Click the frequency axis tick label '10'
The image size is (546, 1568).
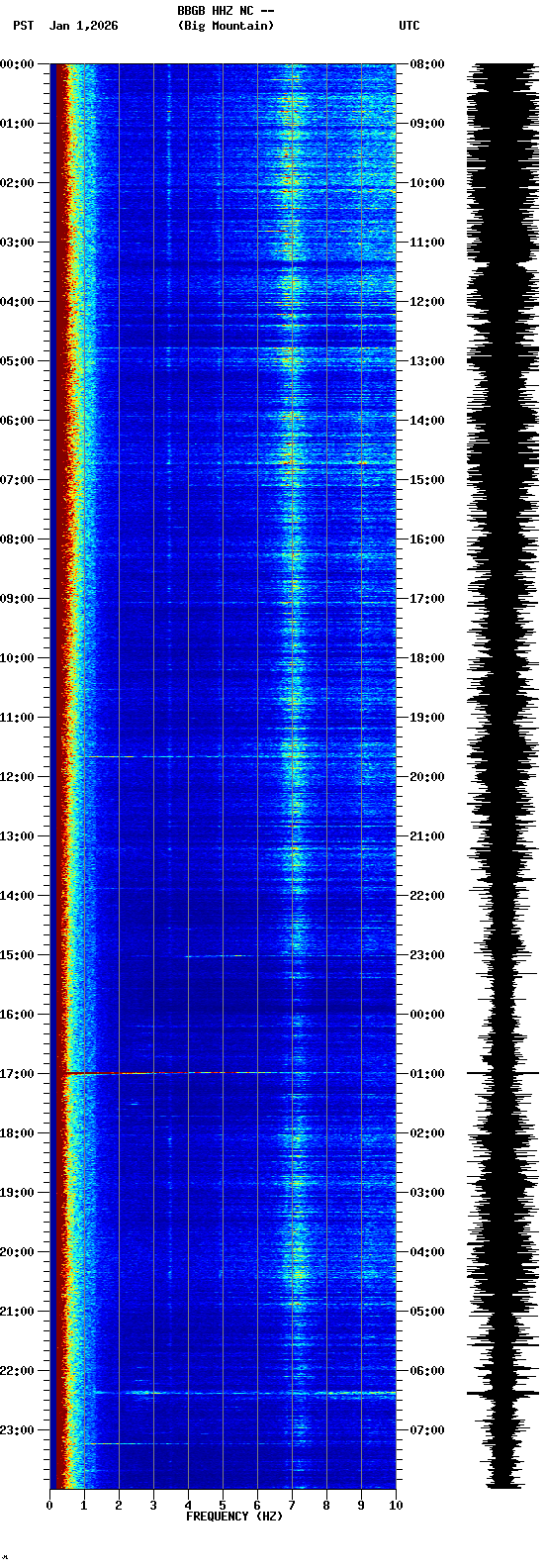(x=396, y=1506)
